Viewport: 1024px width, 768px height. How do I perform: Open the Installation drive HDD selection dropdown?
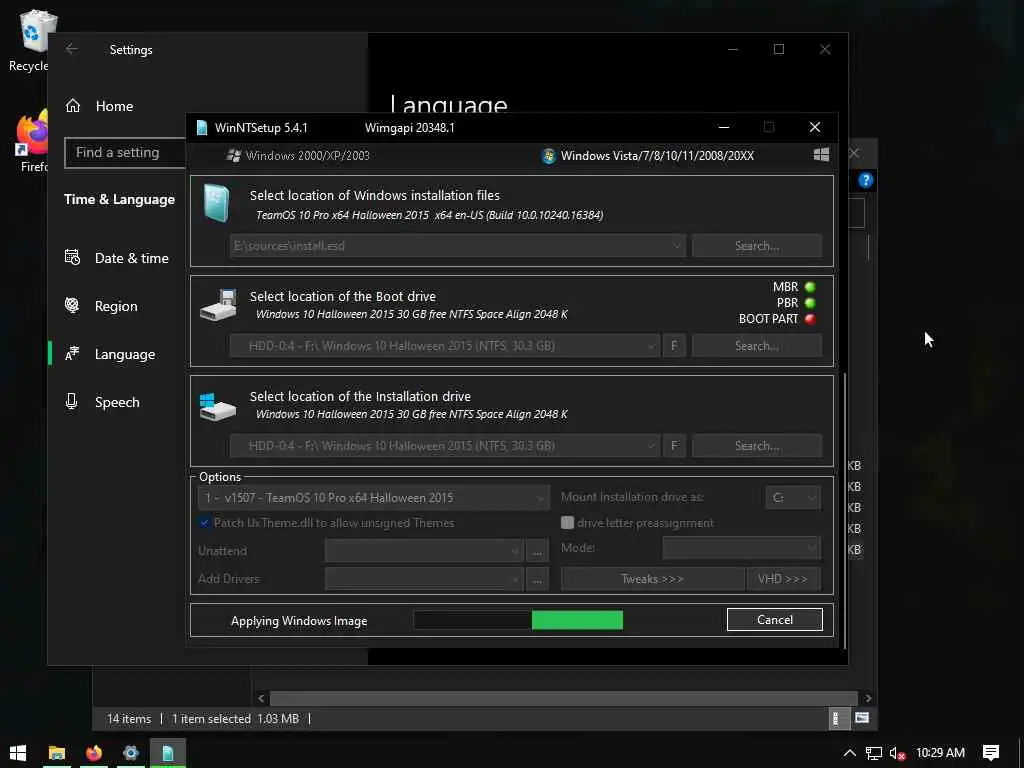(445, 445)
